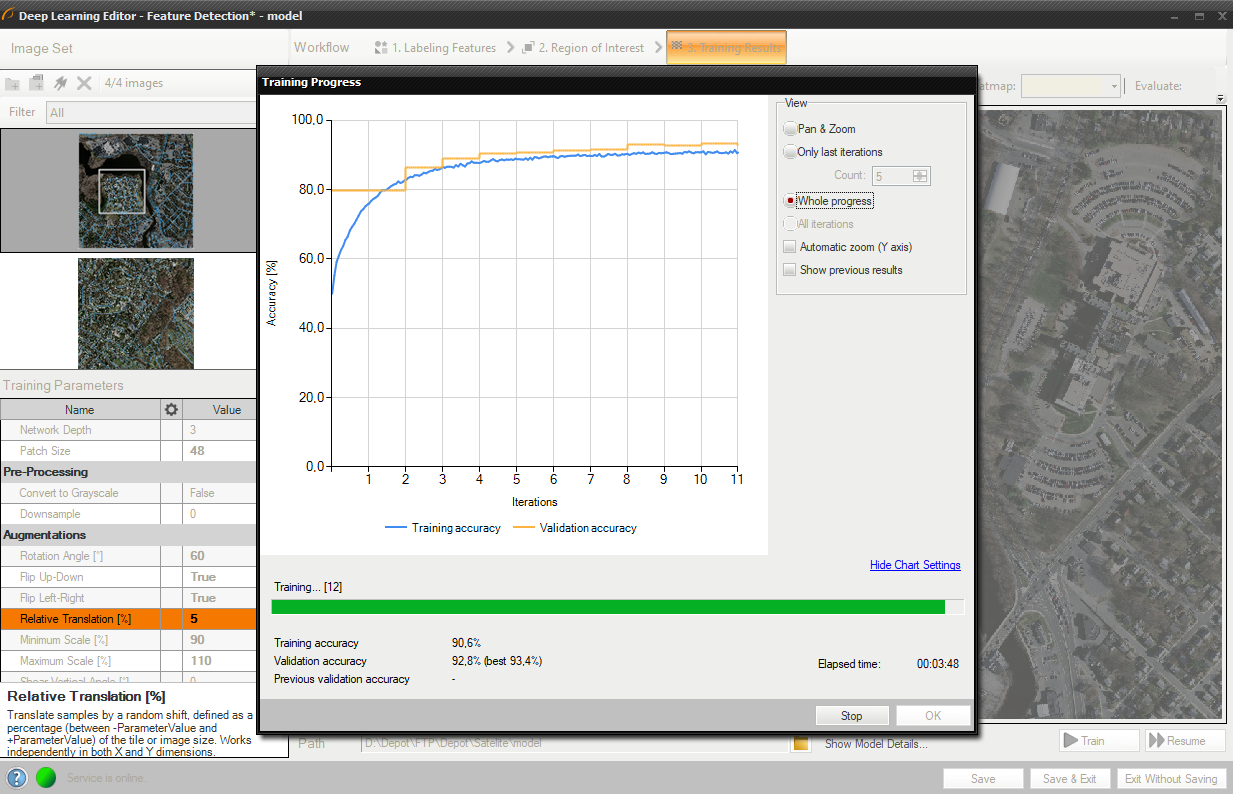Click the Count spinner arrows
The width and height of the screenshot is (1233, 794).
click(x=920, y=176)
